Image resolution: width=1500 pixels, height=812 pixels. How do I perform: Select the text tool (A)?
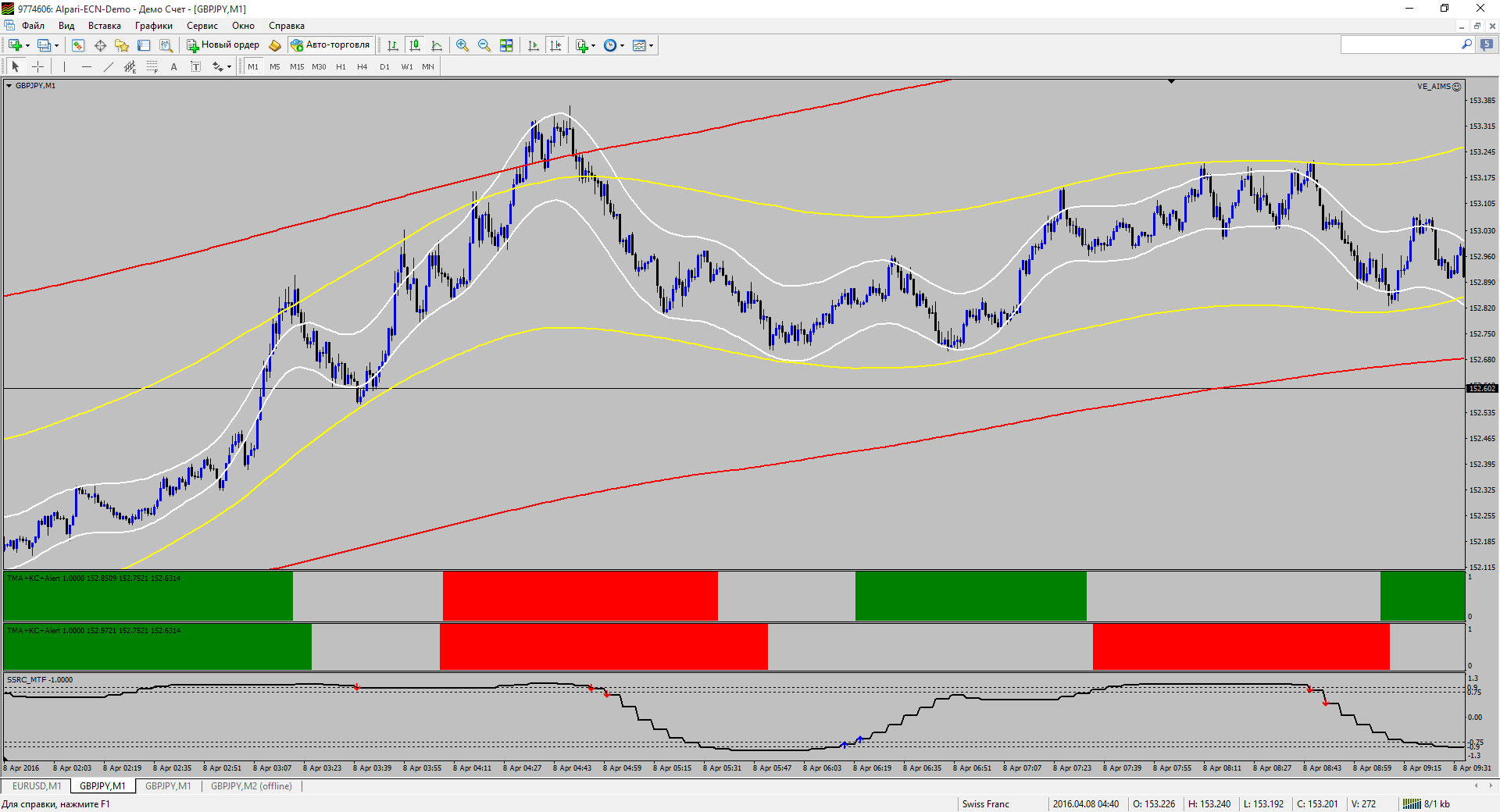point(174,66)
